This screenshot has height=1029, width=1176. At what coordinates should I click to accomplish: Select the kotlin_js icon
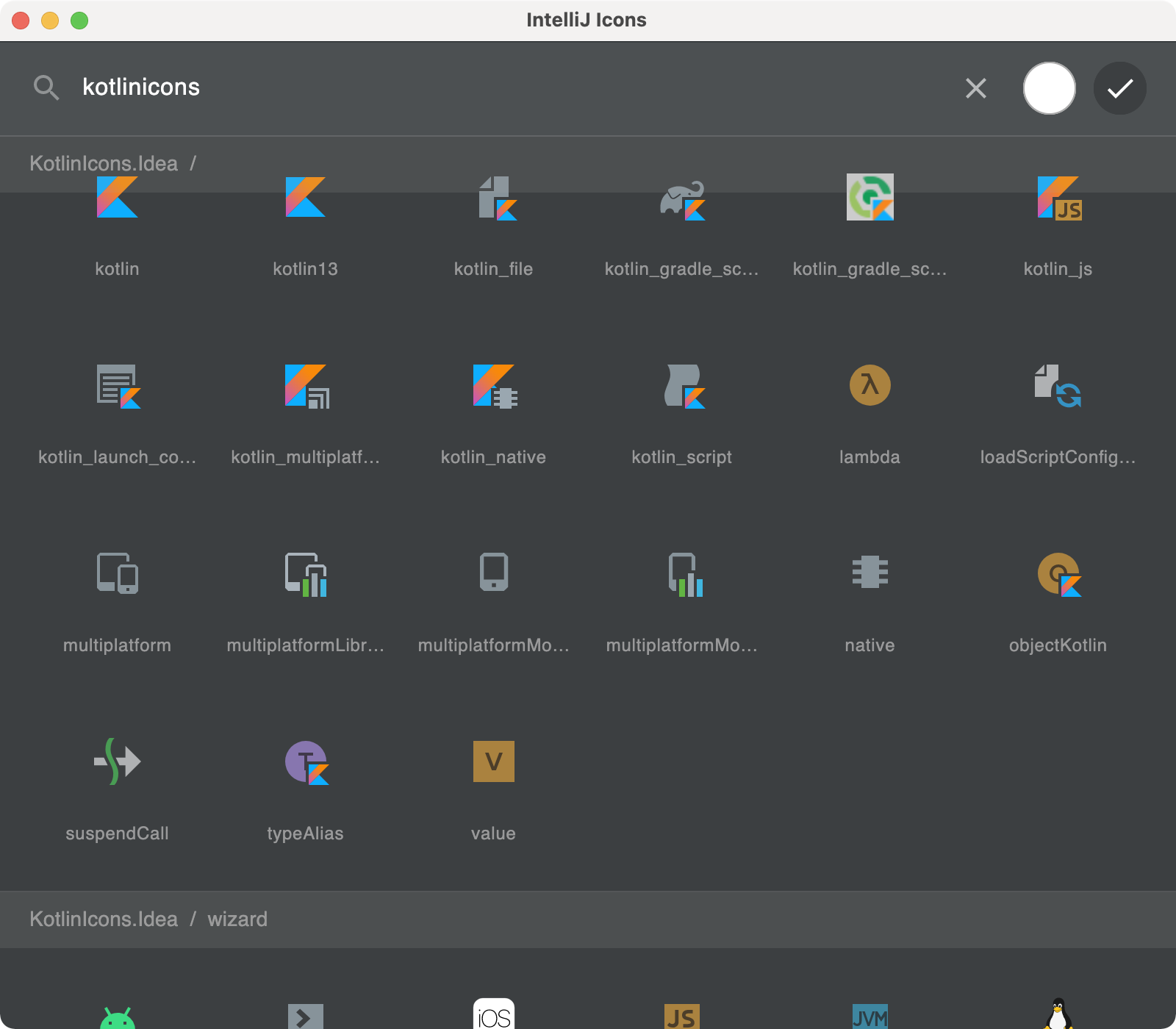[x=1060, y=198]
